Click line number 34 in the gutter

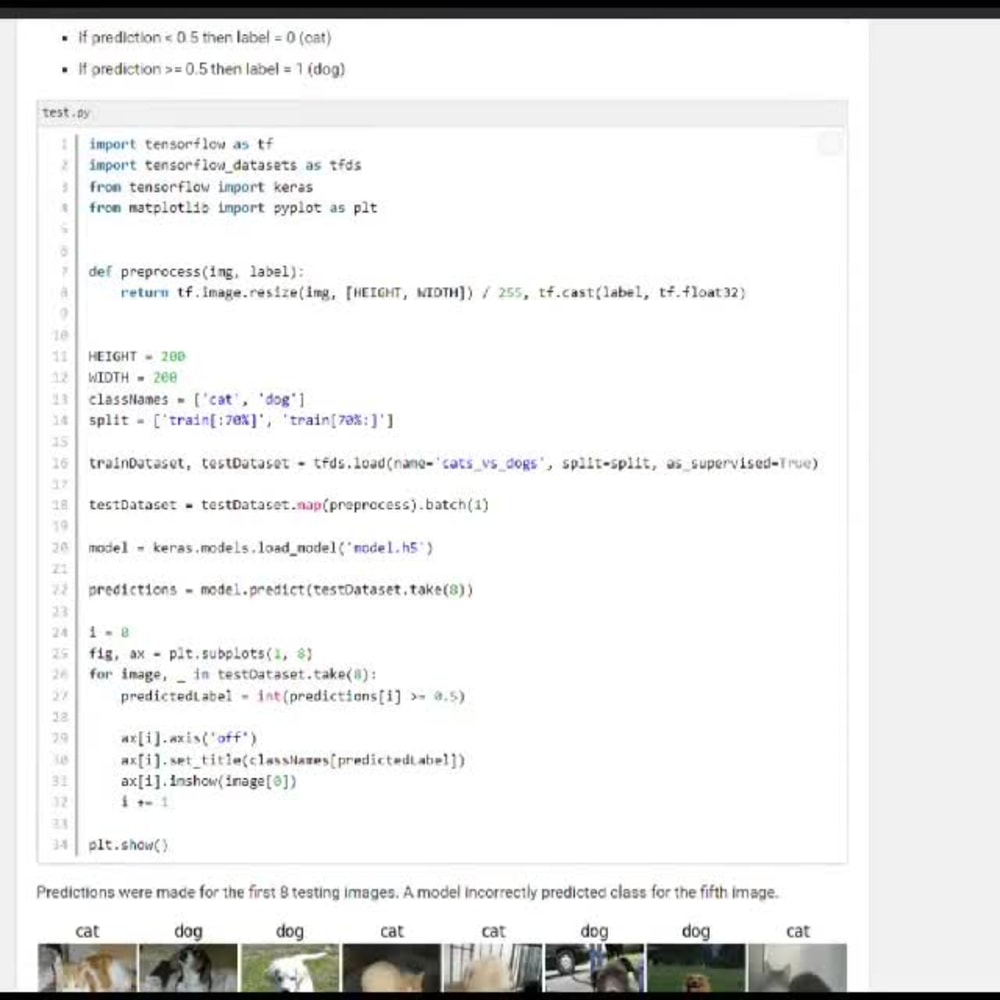tap(60, 845)
